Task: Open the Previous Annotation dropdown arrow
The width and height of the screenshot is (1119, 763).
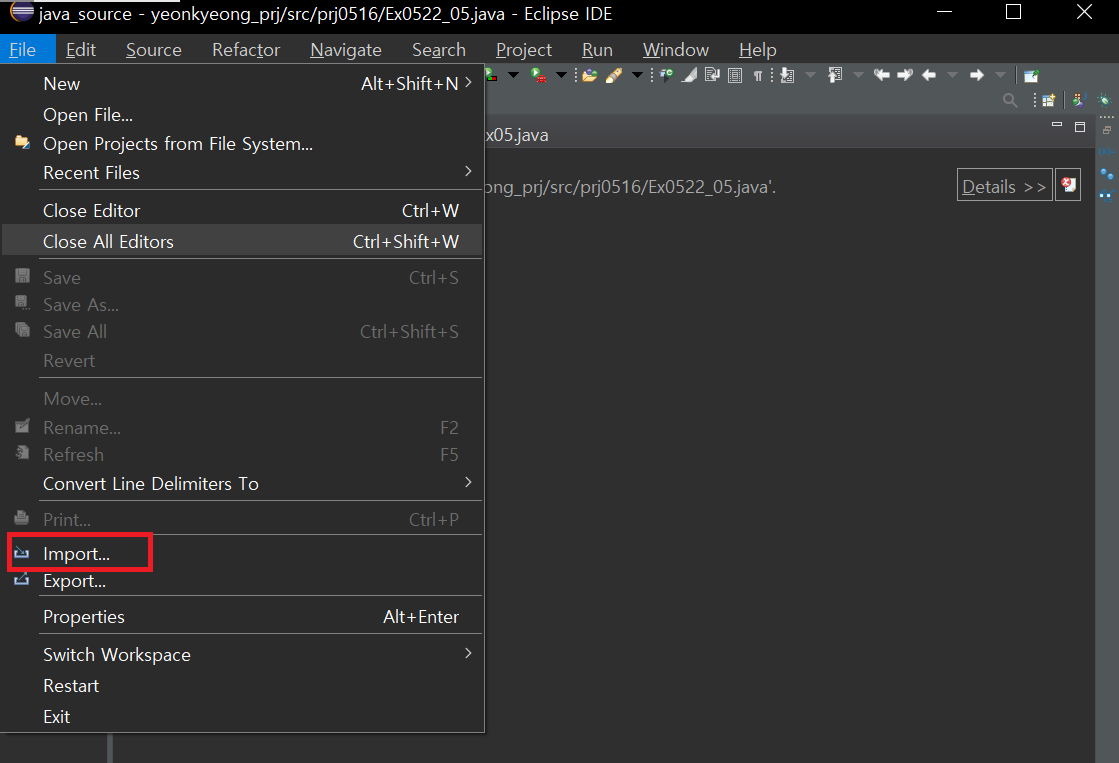Action: point(859,75)
